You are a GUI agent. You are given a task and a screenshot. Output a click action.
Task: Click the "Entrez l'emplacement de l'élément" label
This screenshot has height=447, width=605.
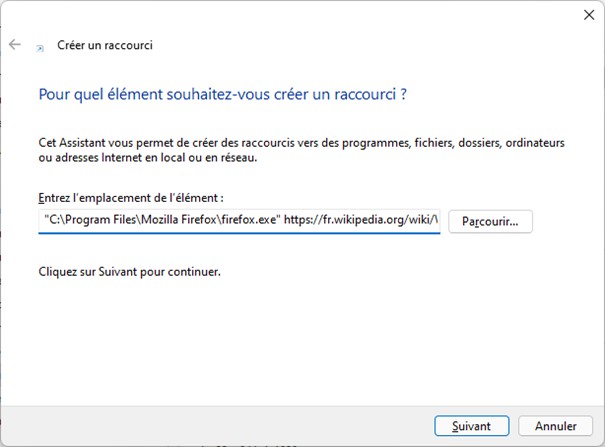point(130,198)
